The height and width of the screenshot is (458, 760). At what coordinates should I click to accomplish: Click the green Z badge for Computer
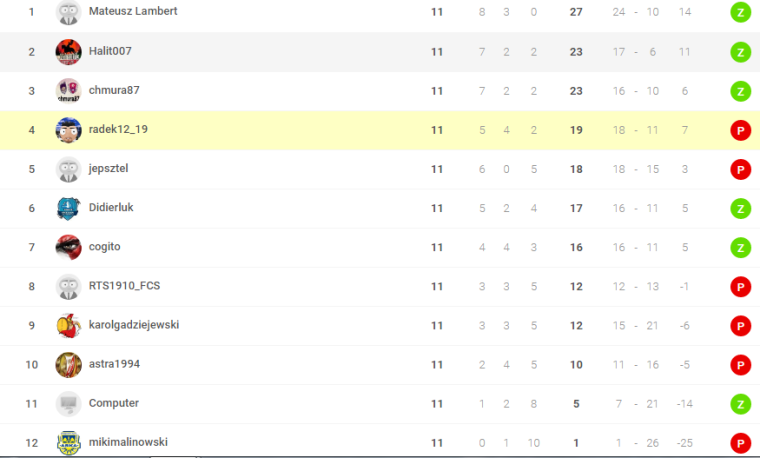click(740, 404)
